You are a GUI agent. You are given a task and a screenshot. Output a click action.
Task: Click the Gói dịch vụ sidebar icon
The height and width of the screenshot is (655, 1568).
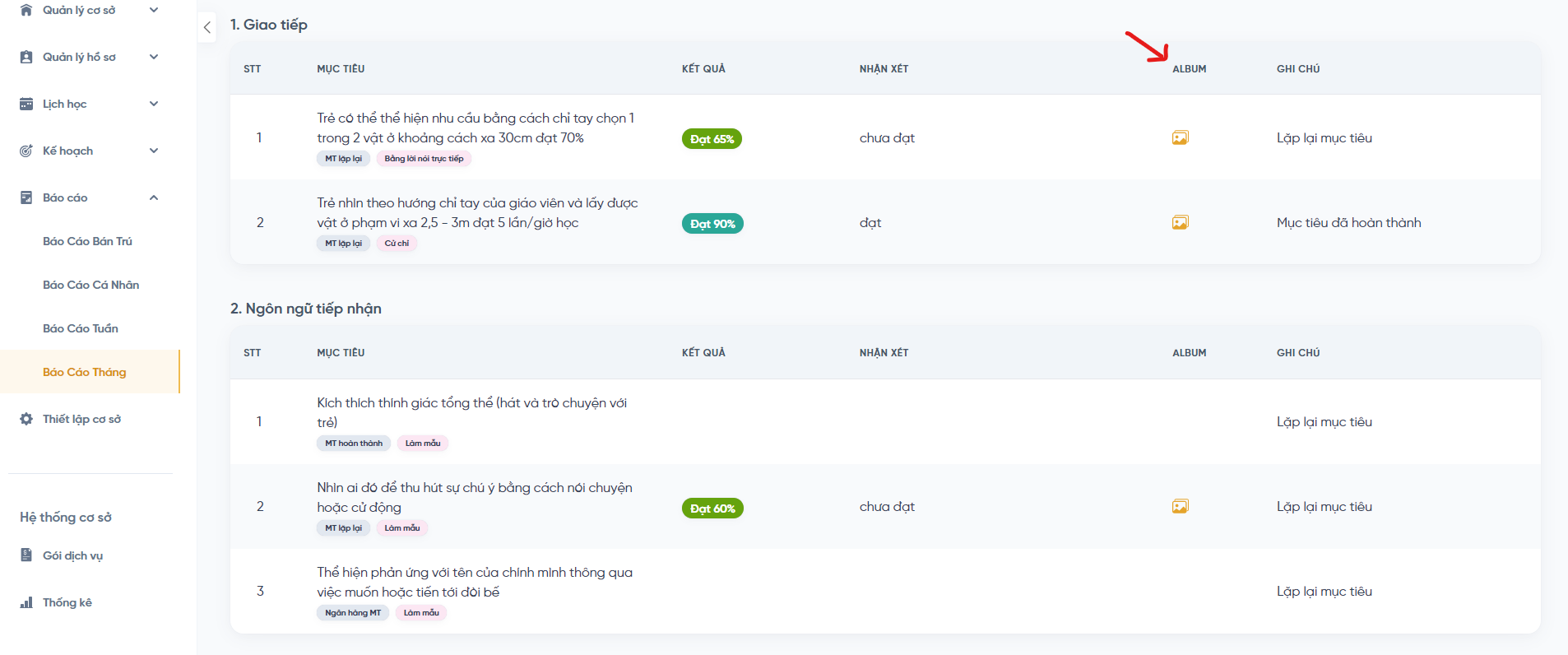[x=26, y=555]
